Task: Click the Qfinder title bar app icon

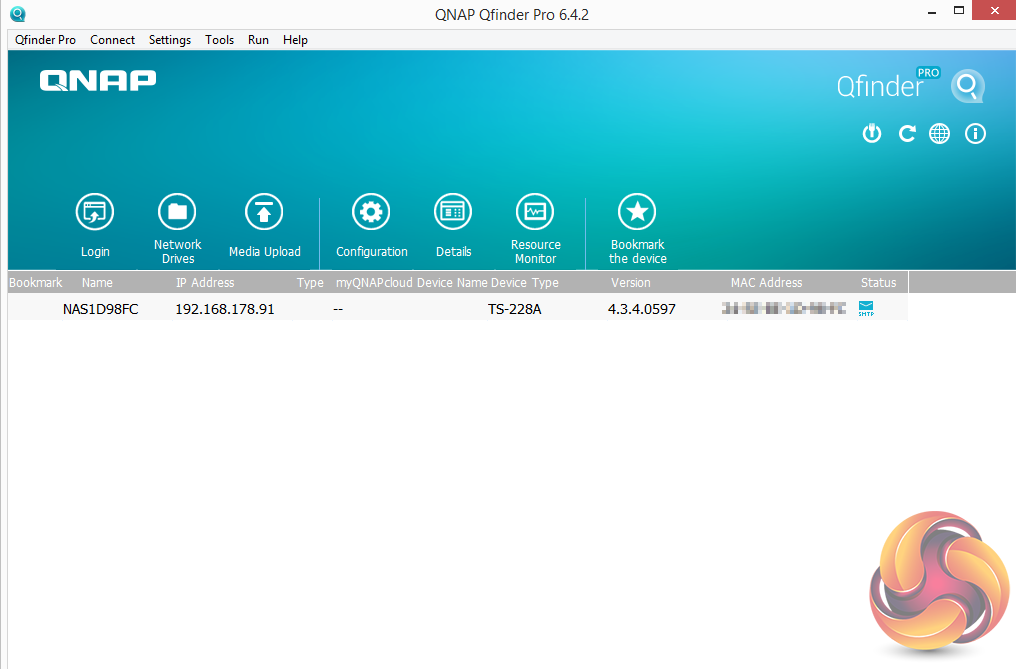Action: tap(18, 14)
